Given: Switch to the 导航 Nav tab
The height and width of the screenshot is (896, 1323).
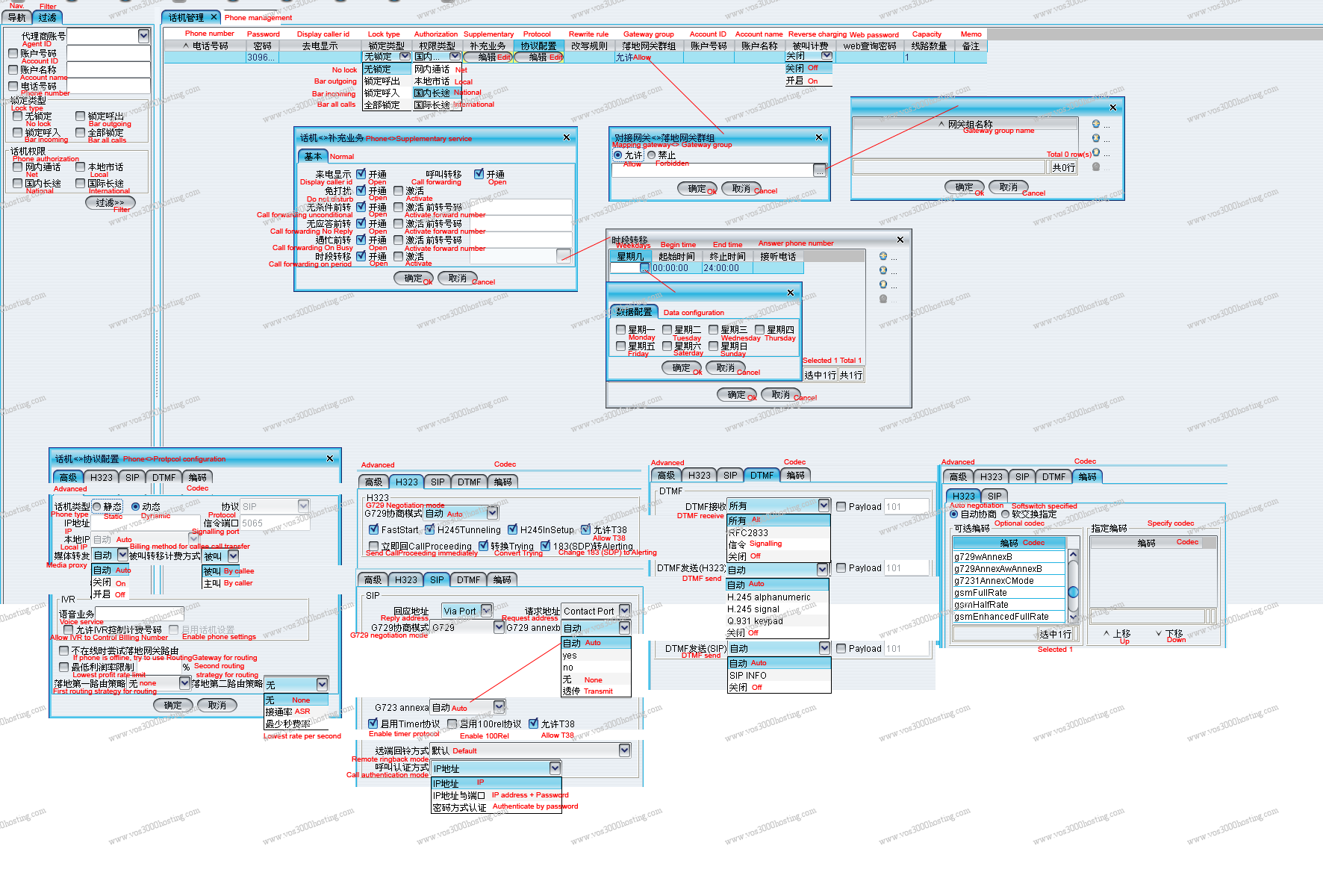Looking at the screenshot, I should coord(17,17).
